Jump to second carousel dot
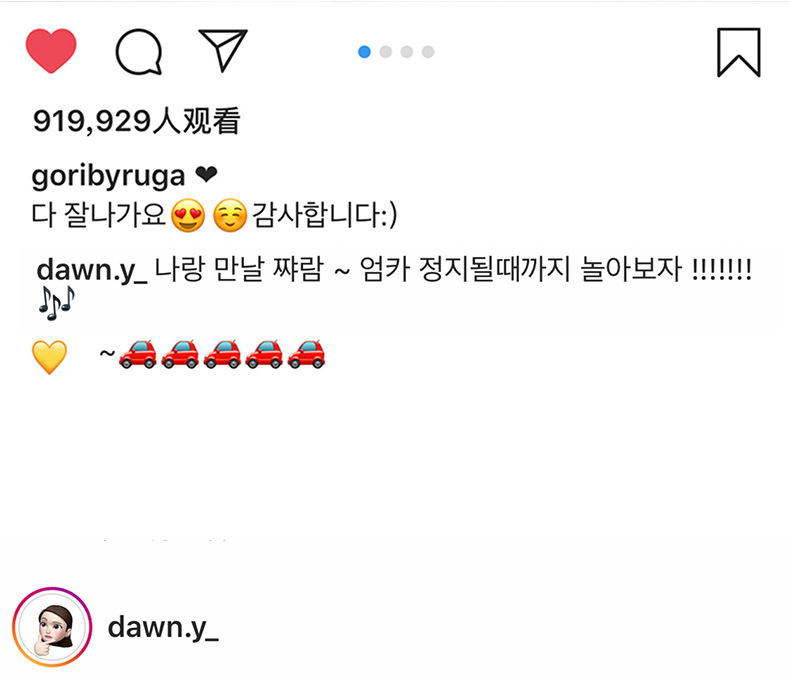This screenshot has width=790, height=680. click(x=385, y=52)
